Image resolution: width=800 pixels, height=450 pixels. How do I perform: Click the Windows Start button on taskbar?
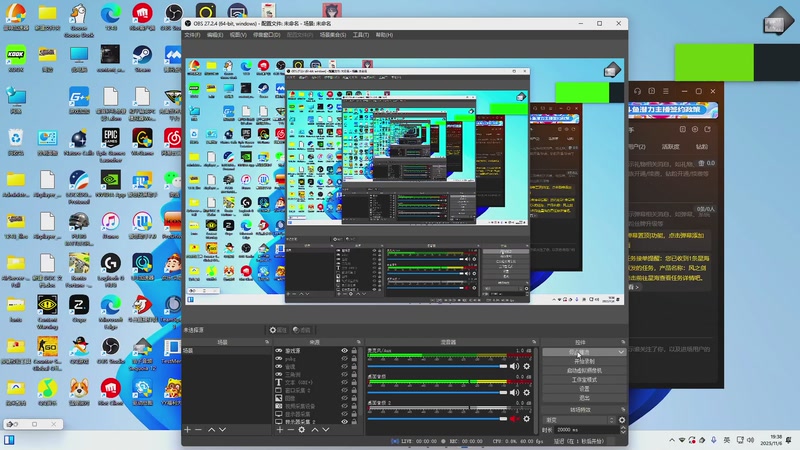click(x=9, y=440)
